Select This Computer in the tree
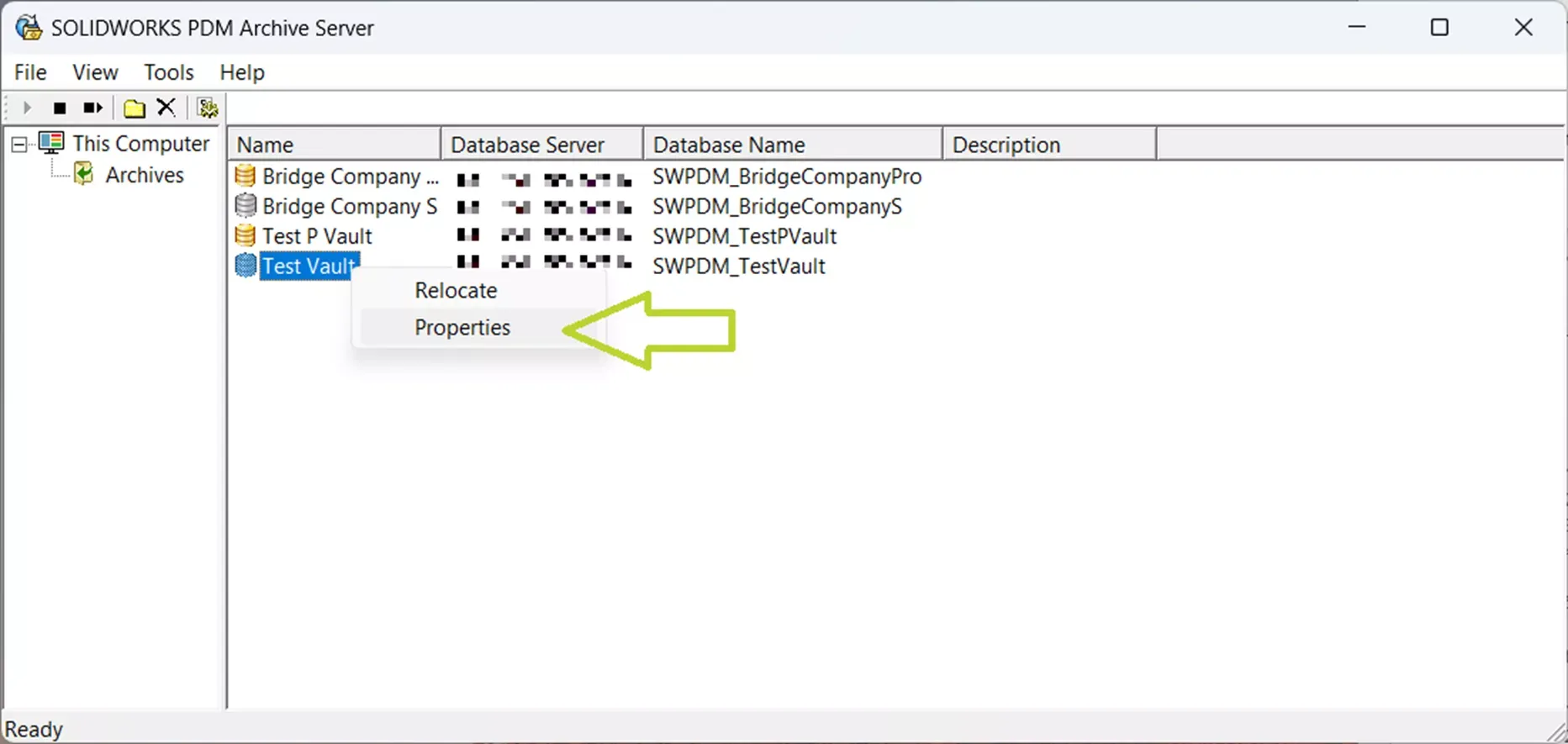 (140, 143)
